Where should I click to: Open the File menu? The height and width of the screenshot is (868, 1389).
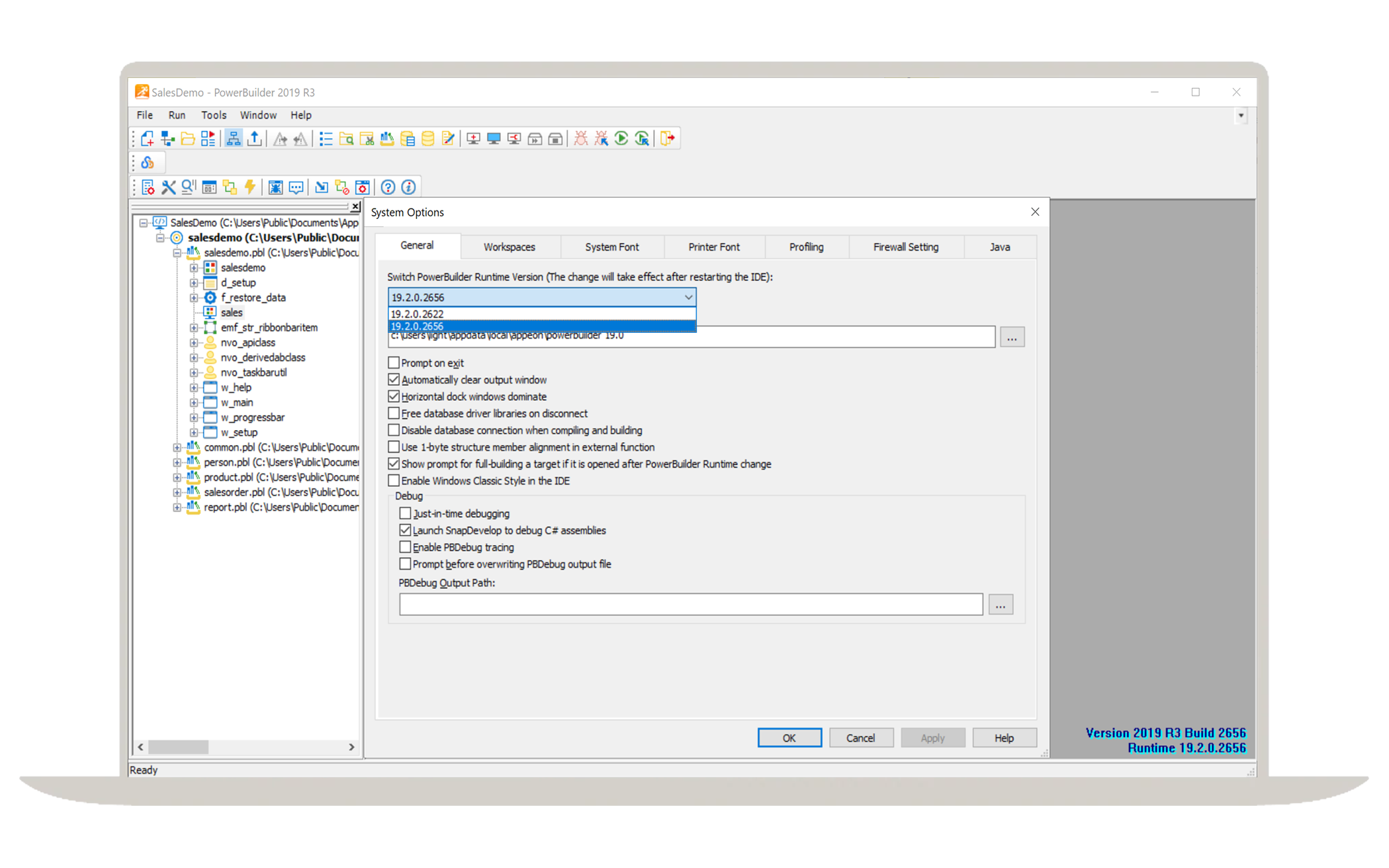tap(144, 115)
